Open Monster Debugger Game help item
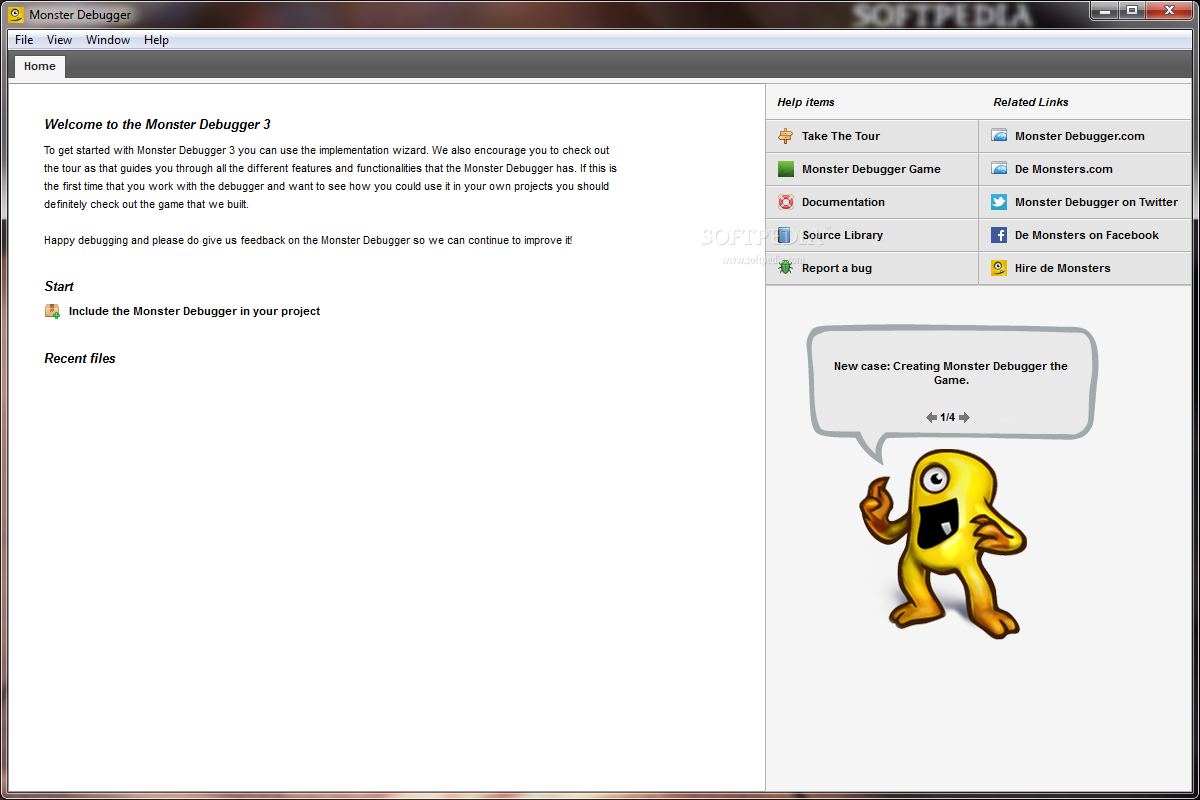This screenshot has height=800, width=1200. 872,169
